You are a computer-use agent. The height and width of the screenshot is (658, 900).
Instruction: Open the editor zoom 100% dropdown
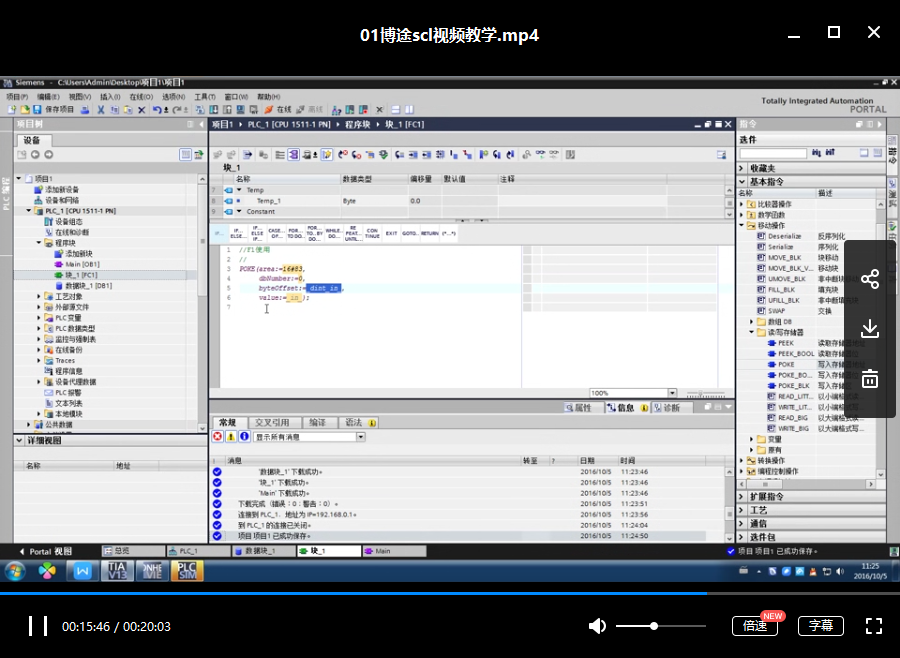click(x=672, y=393)
